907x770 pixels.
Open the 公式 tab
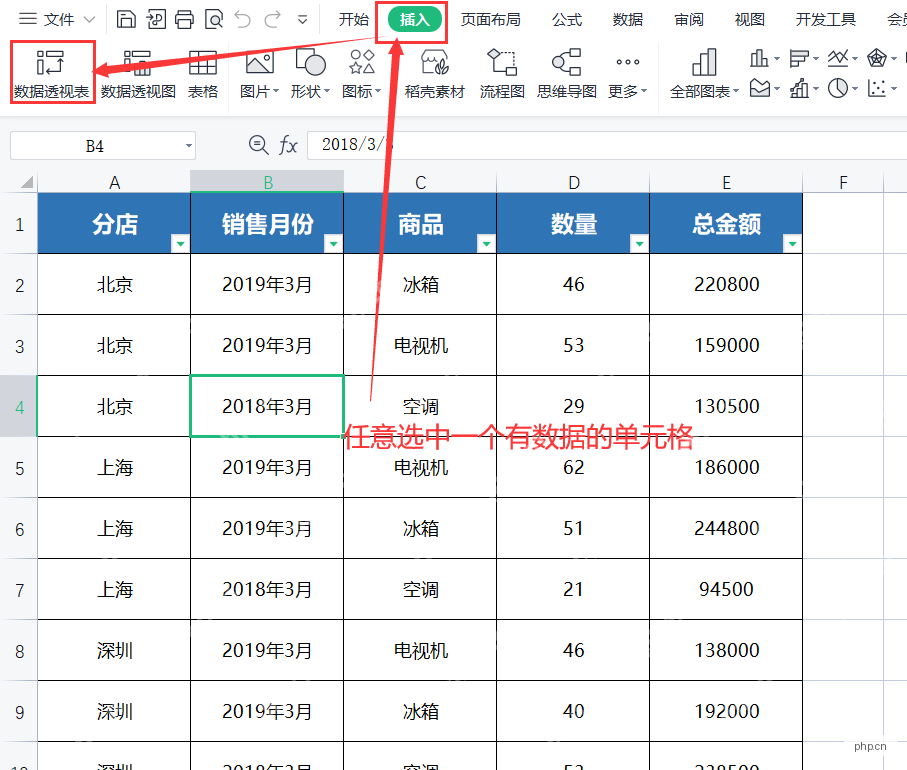pos(567,20)
